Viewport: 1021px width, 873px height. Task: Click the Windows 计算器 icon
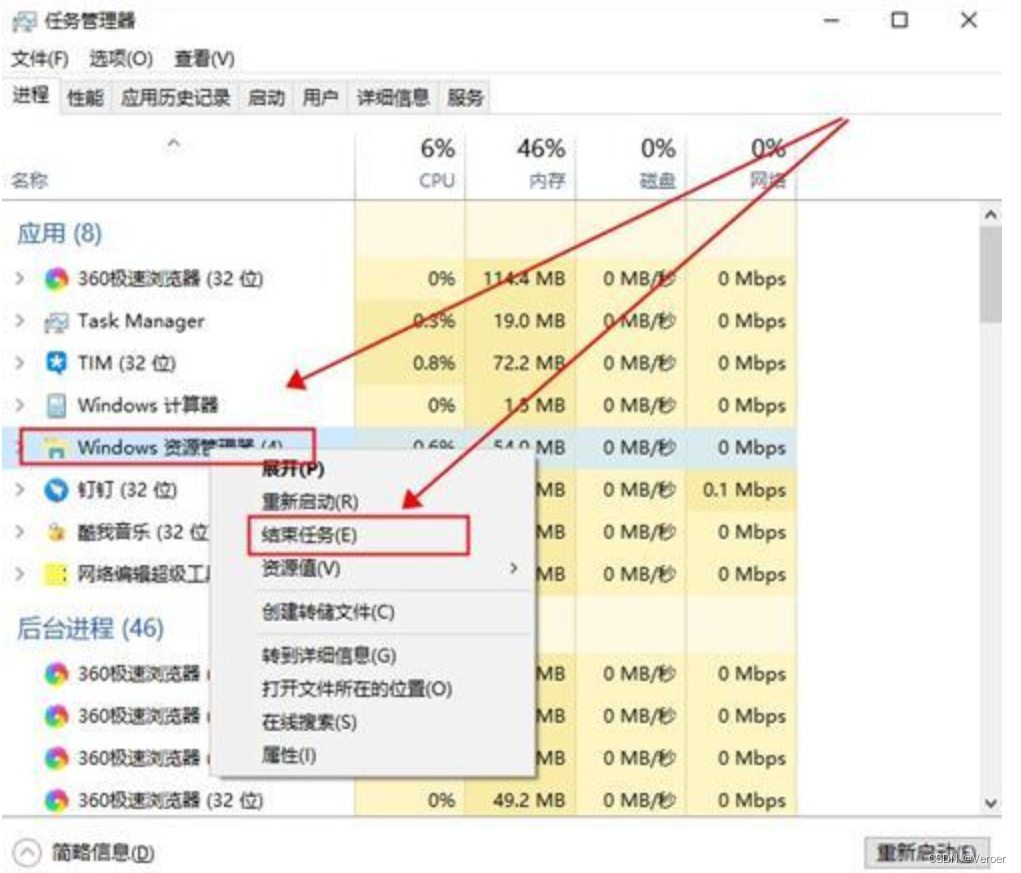57,406
